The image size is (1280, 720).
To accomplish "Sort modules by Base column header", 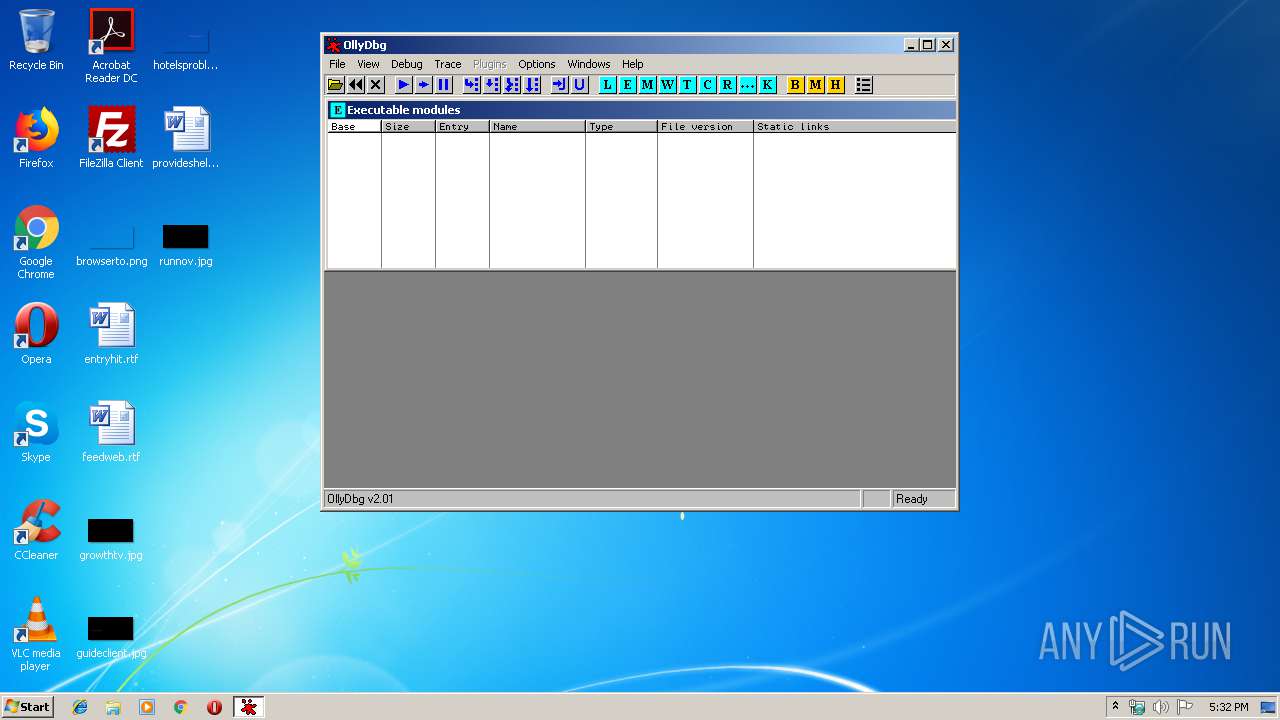I will (354, 127).
